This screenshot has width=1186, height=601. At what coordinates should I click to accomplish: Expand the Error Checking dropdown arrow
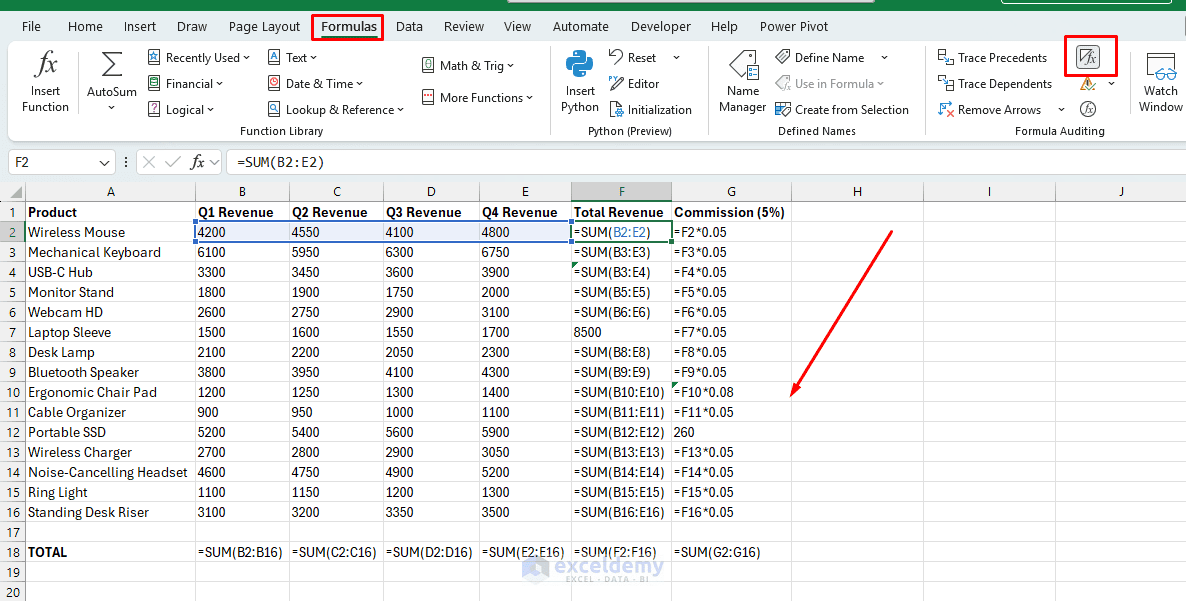coord(1111,84)
